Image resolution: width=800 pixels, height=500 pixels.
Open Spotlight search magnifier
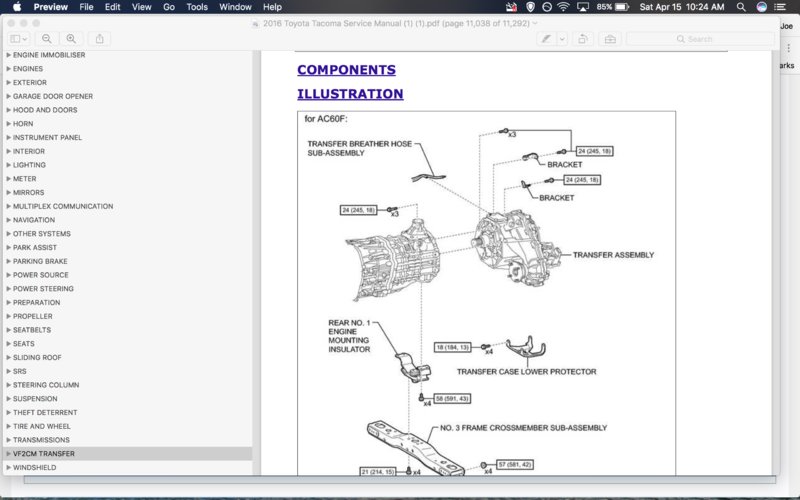click(x=741, y=7)
